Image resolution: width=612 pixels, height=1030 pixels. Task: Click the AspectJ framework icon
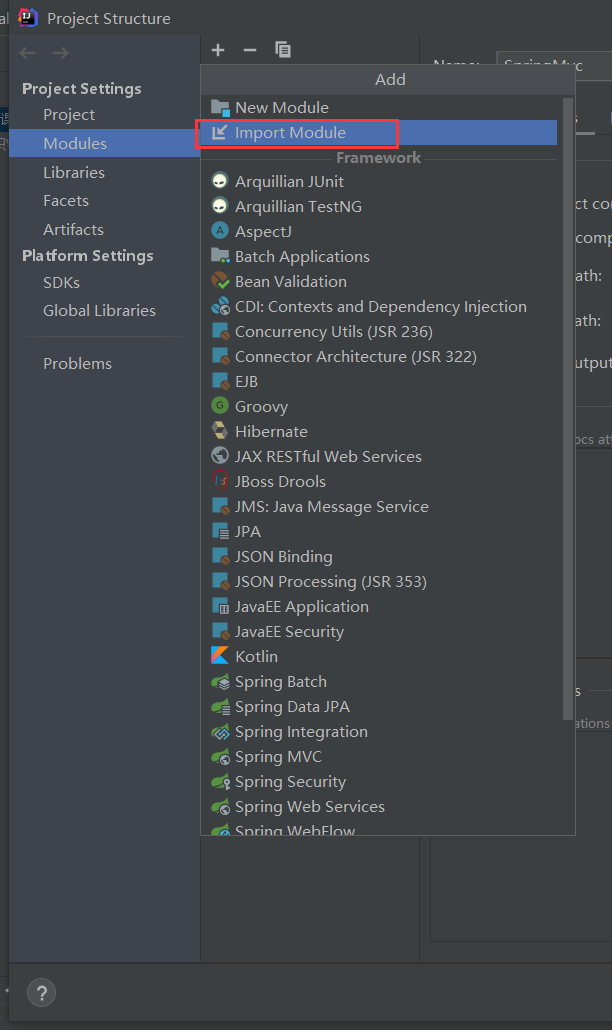pos(220,231)
